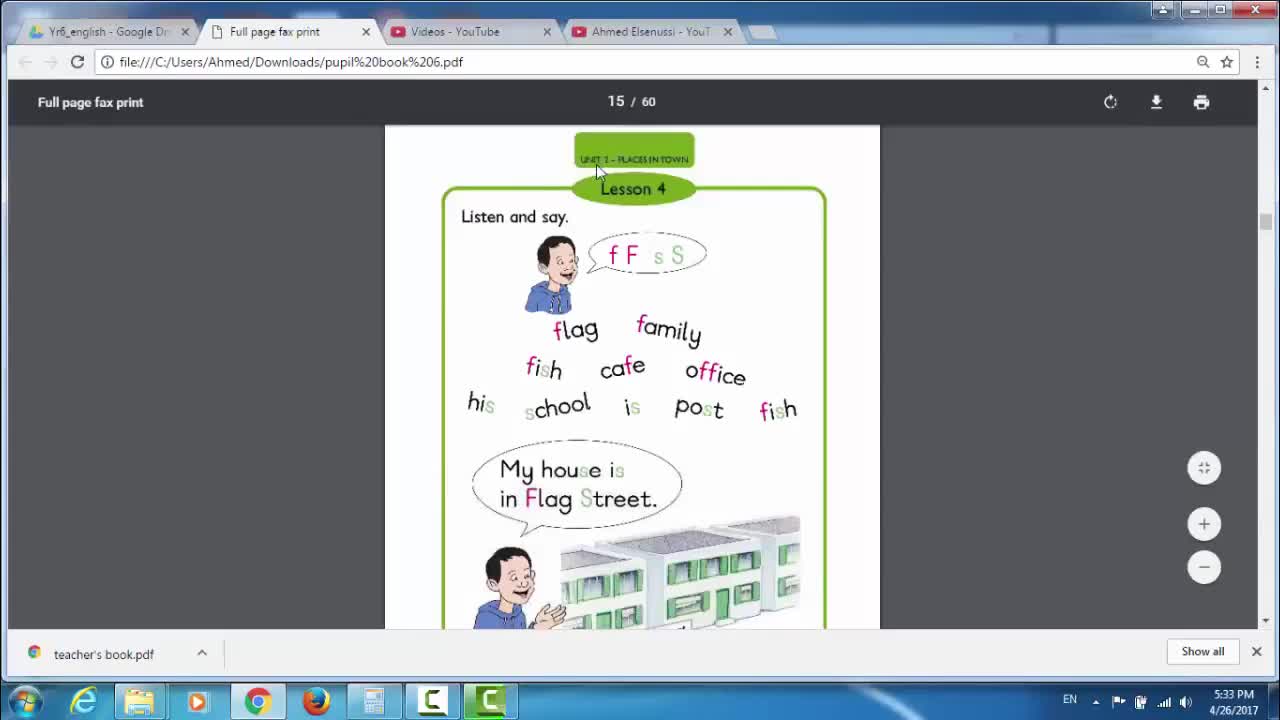1280x720 pixels.
Task: Show hidden system tray icons
Action: point(1096,701)
